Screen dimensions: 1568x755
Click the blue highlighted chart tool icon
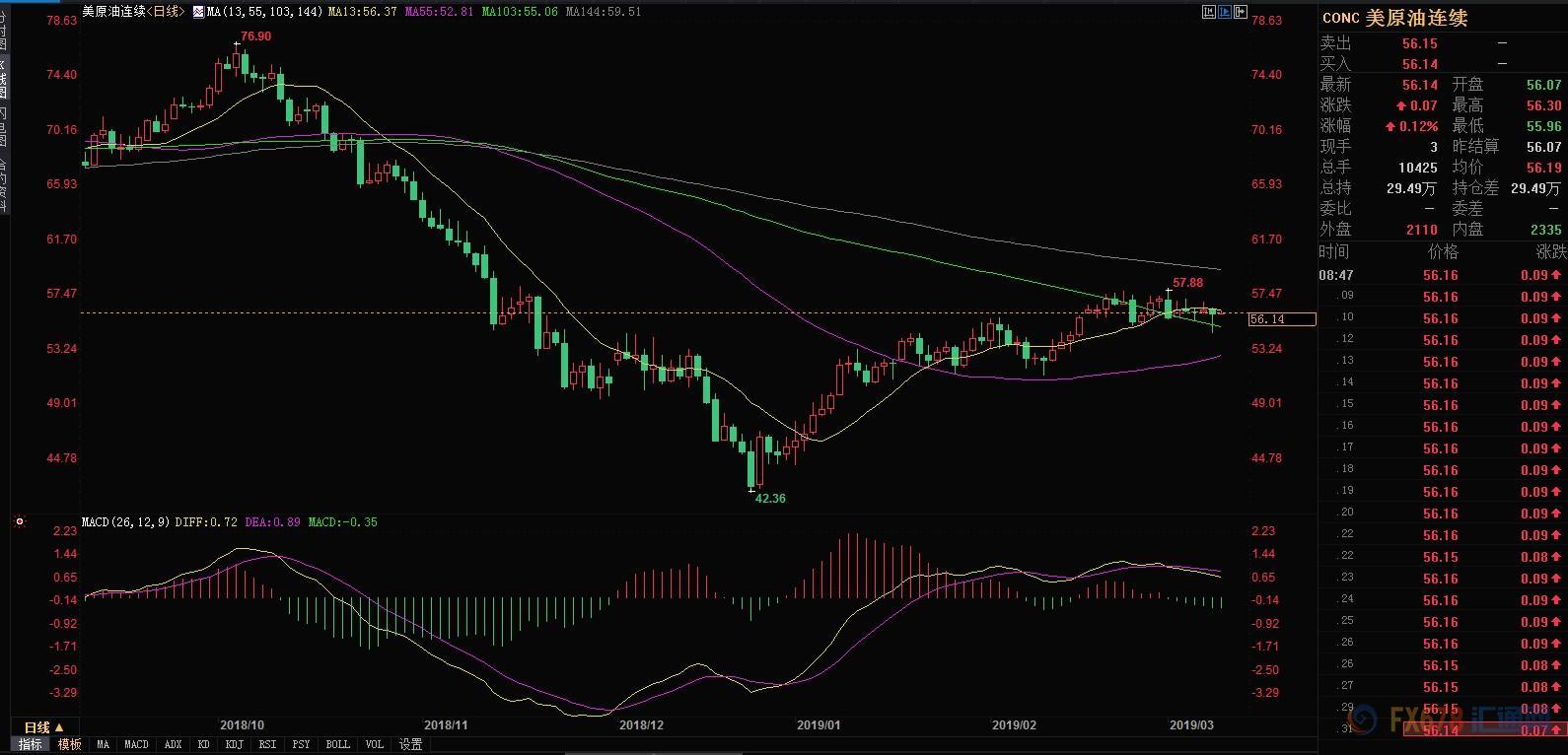pos(1225,12)
